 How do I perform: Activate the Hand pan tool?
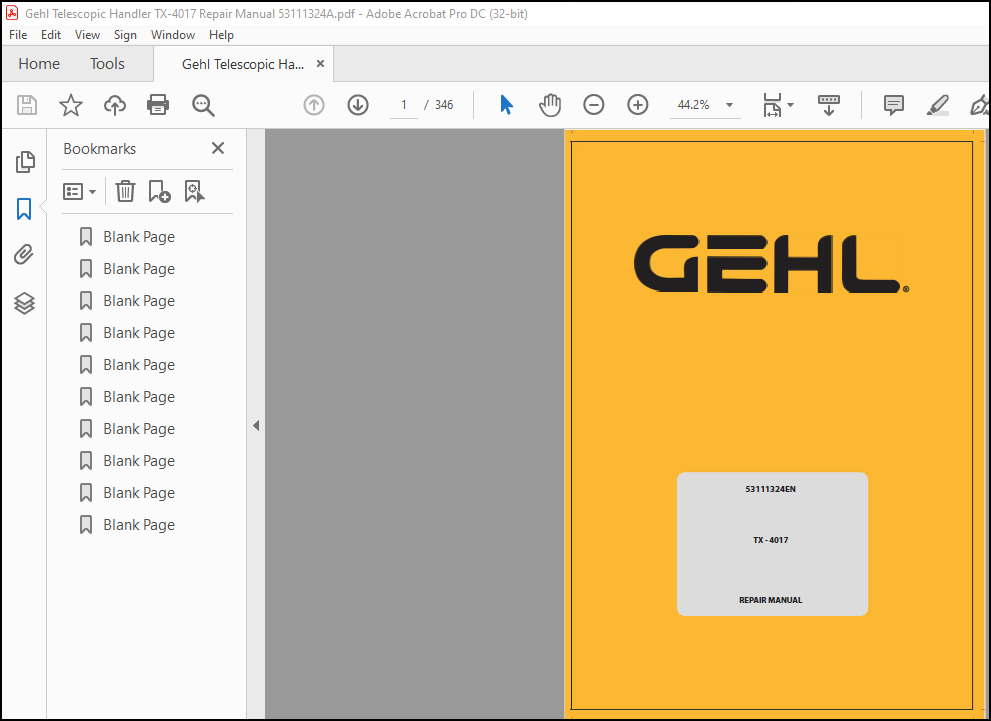click(x=550, y=105)
